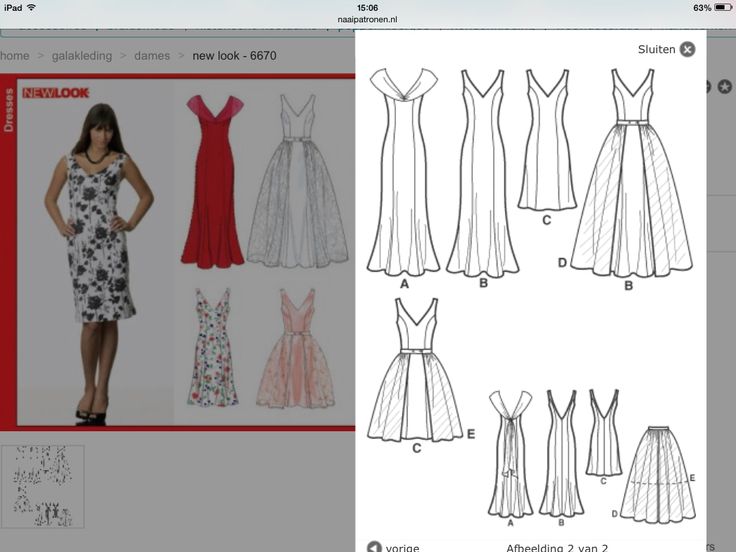
Task: Click the Afbeelding 2 van 2 caption
Action: point(557,548)
